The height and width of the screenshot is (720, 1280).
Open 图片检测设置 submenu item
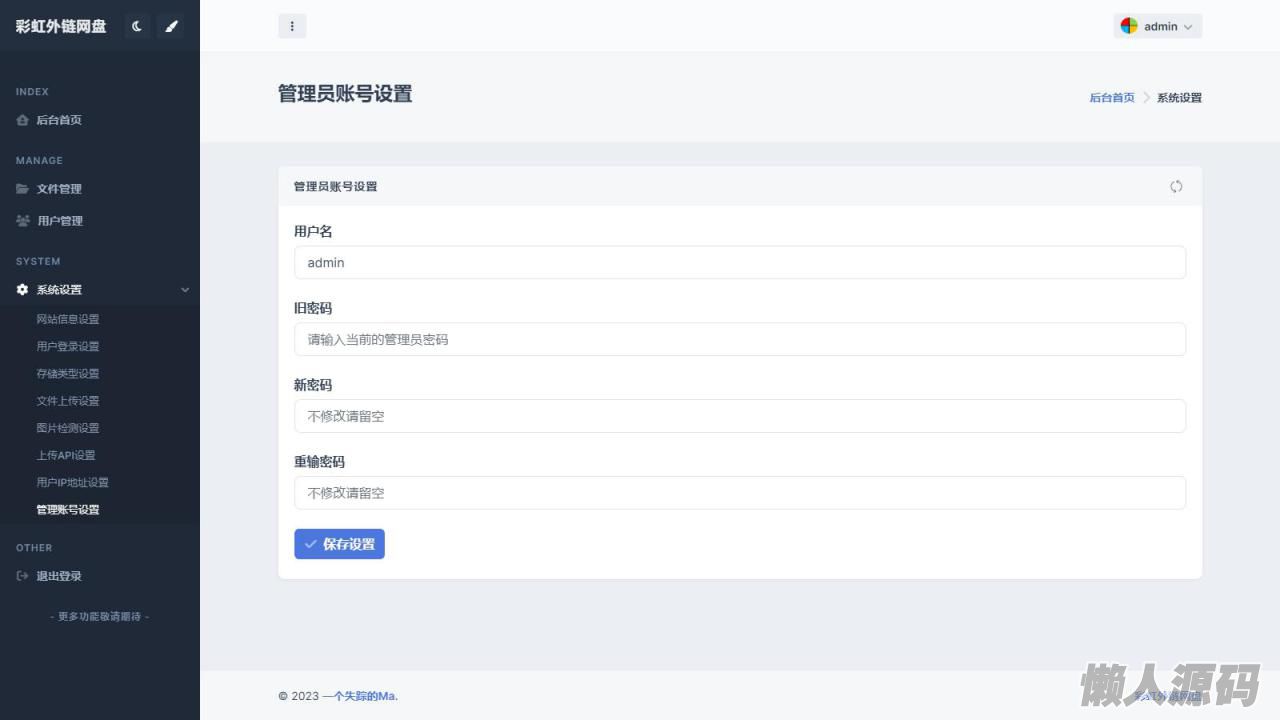coord(68,428)
